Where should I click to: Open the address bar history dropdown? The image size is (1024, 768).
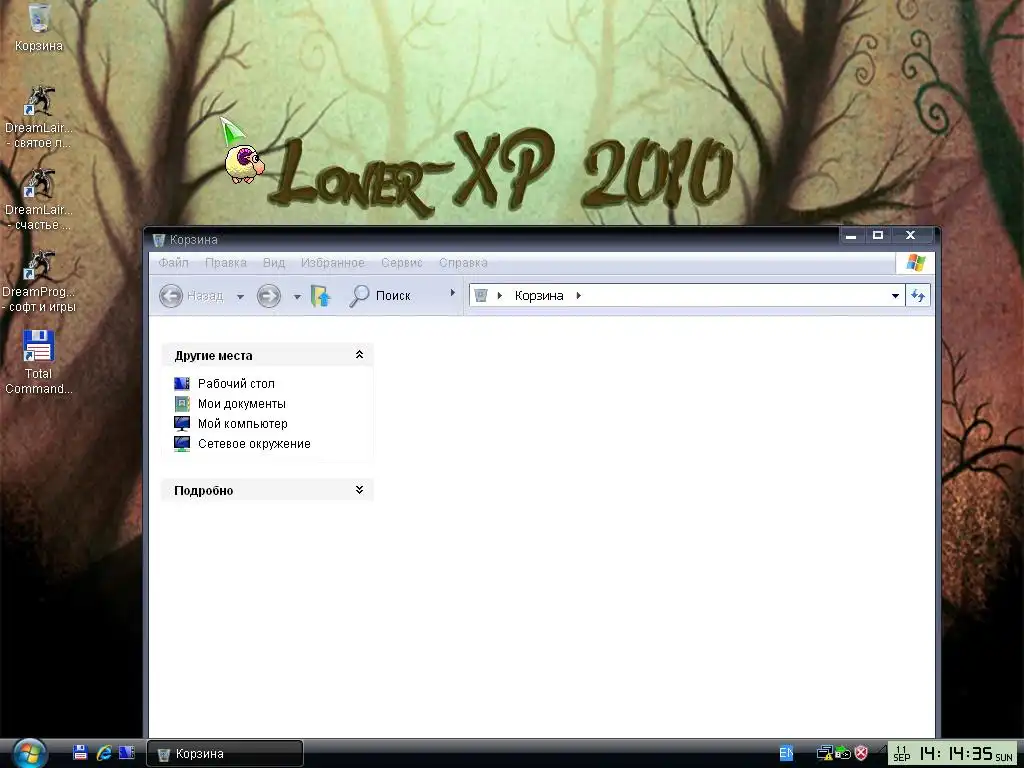[x=895, y=296]
